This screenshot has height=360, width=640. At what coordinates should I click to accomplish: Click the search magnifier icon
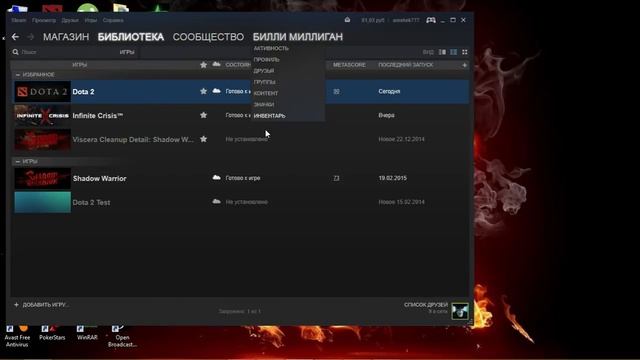pos(16,52)
